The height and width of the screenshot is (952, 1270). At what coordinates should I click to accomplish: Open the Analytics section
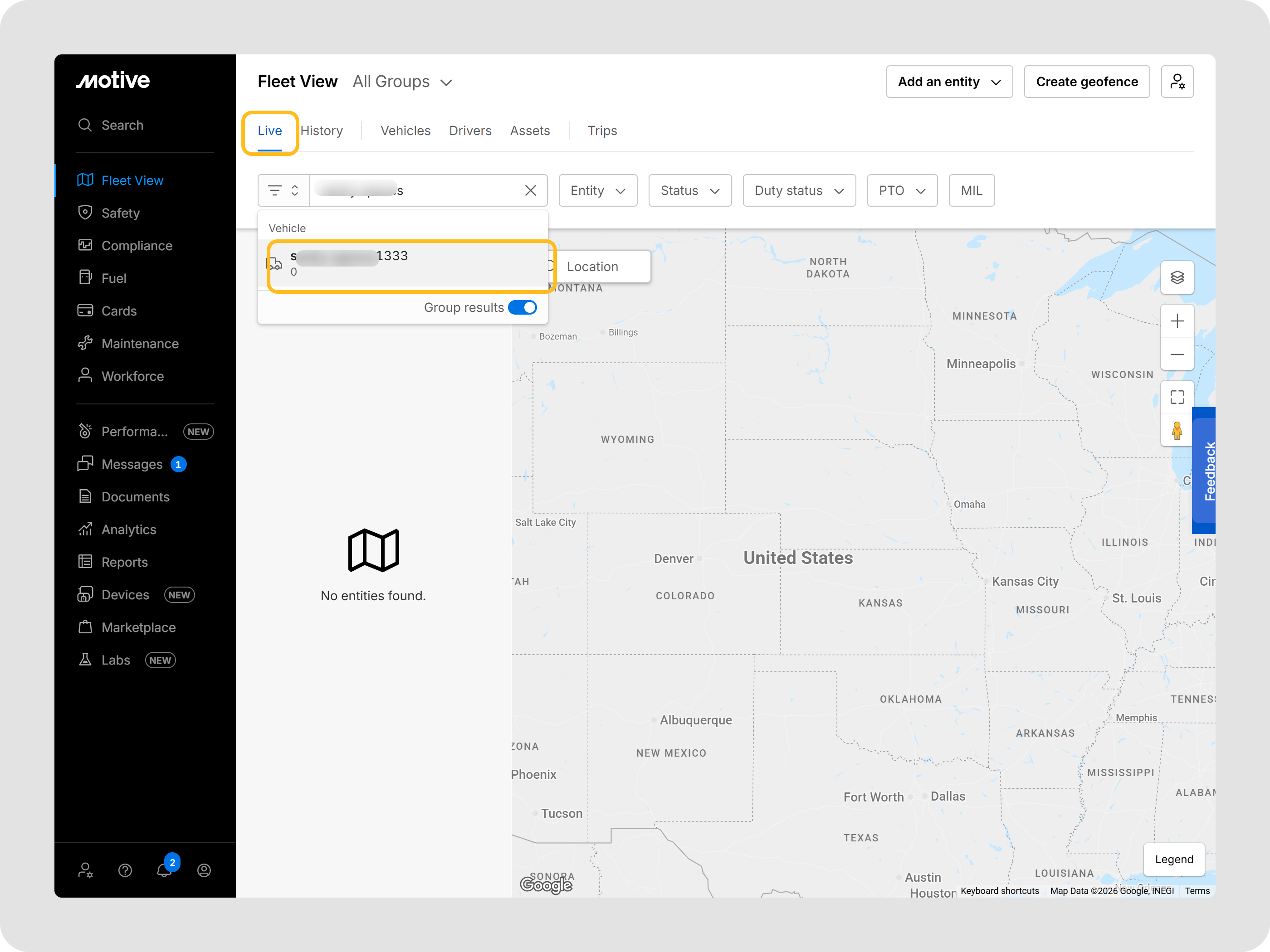pyautogui.click(x=117, y=529)
